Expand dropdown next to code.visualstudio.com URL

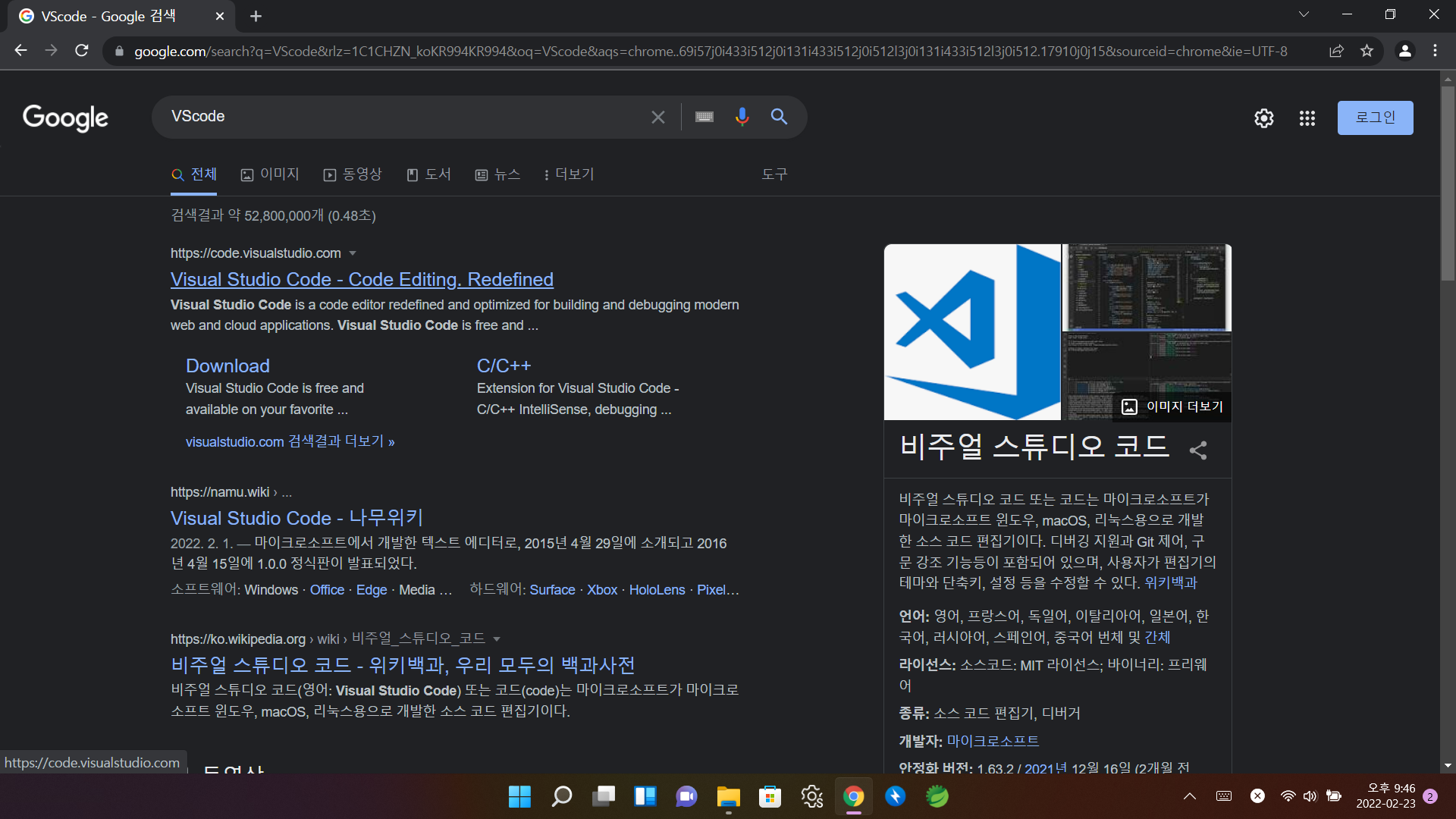point(353,253)
